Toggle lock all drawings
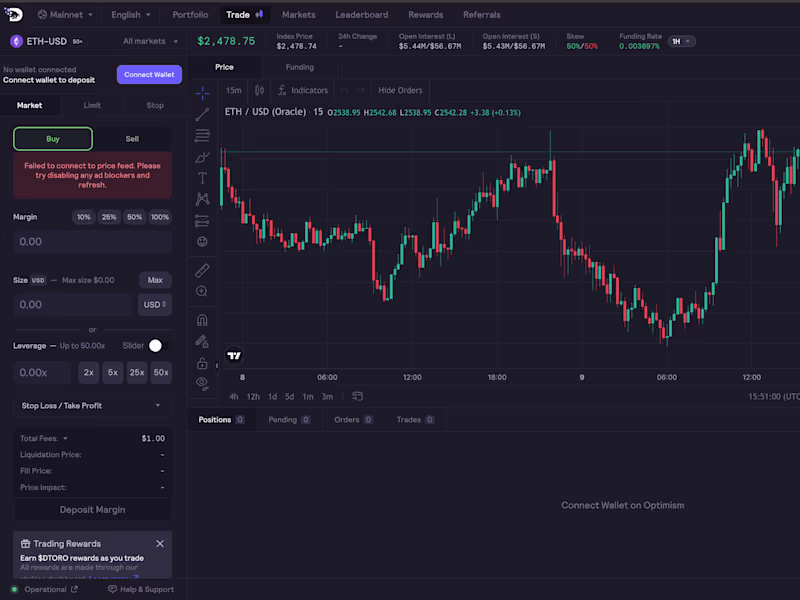This screenshot has height=600, width=800. [x=202, y=363]
